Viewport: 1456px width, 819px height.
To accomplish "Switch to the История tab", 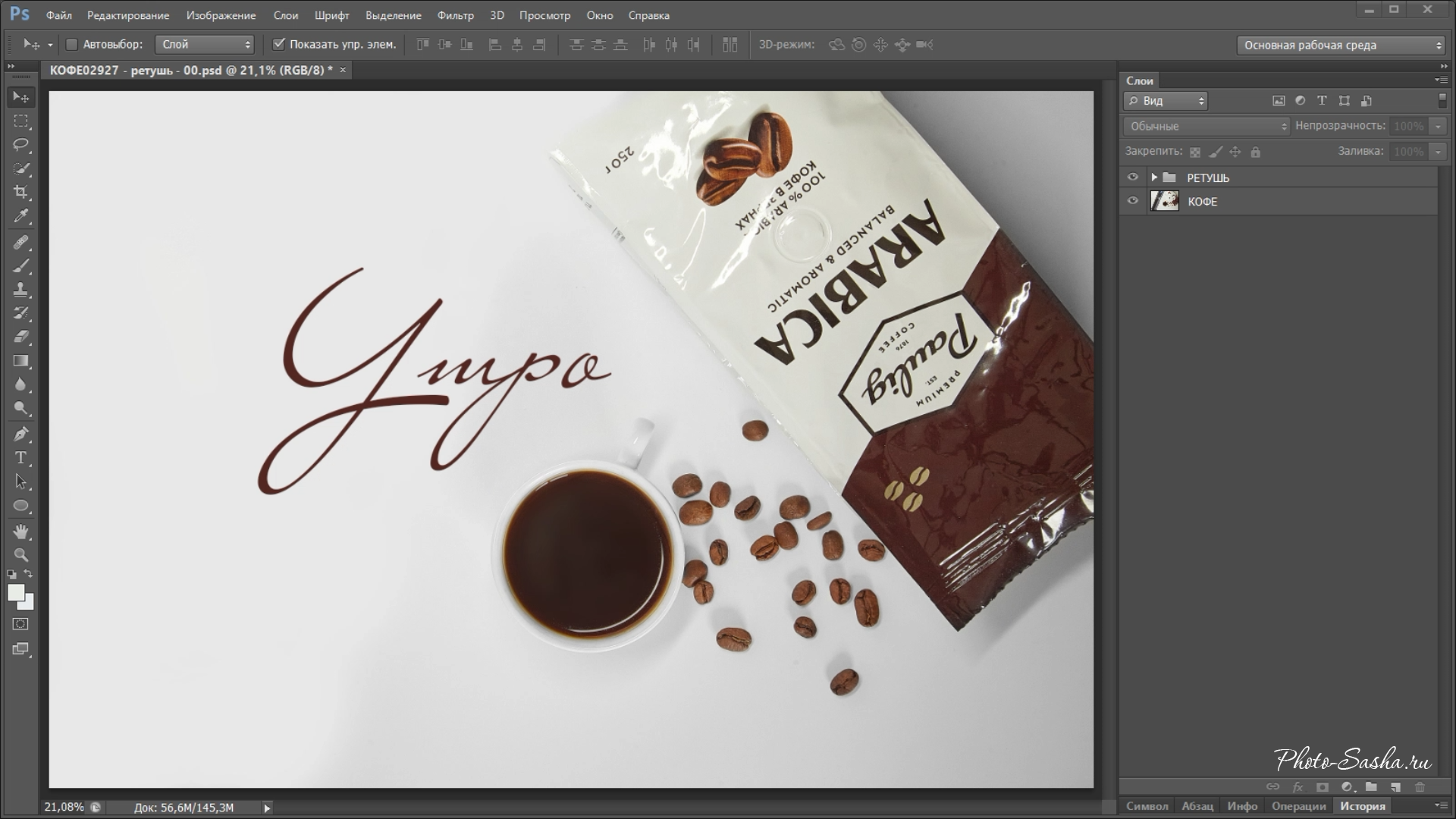I will (x=1362, y=806).
